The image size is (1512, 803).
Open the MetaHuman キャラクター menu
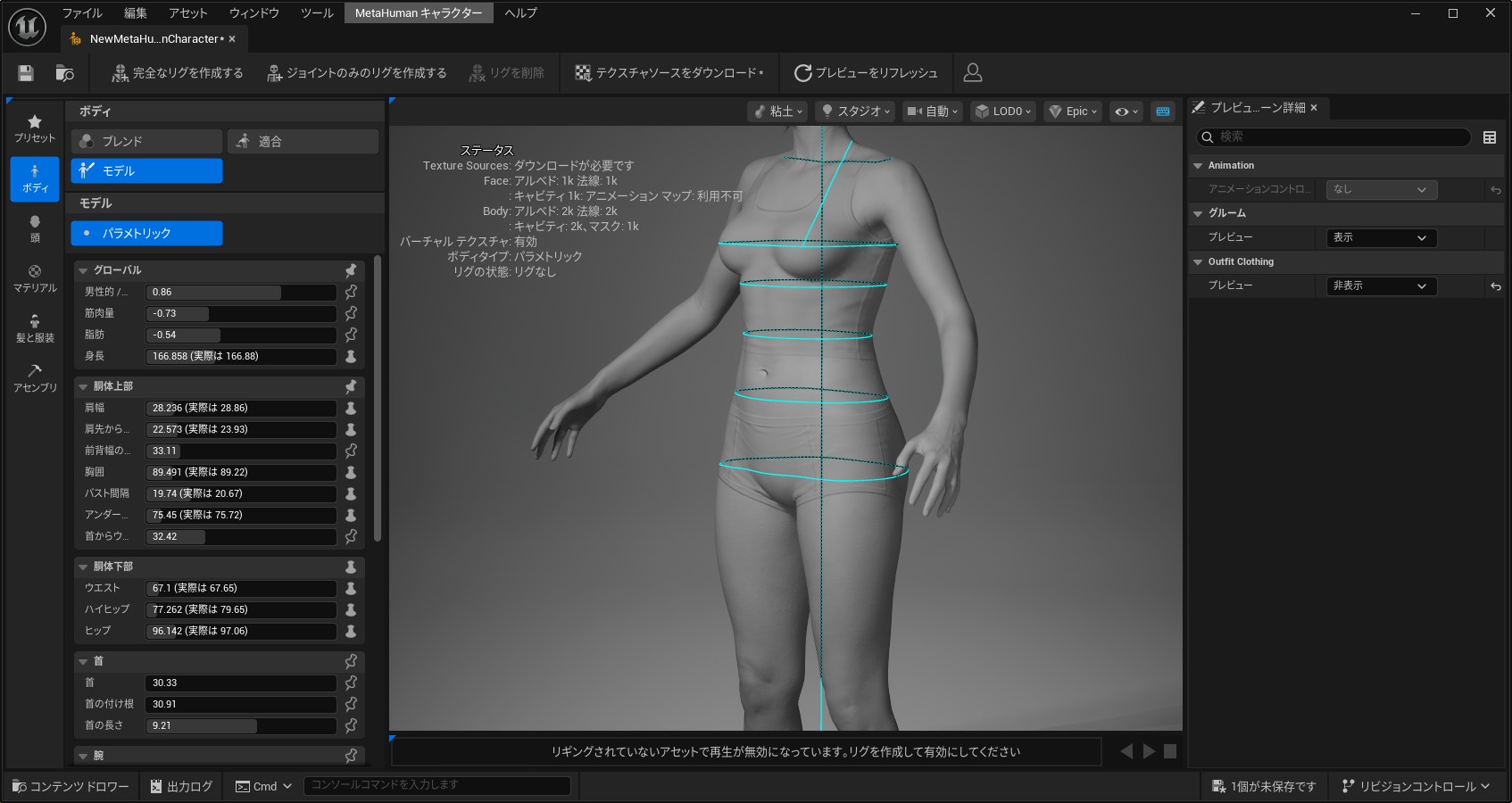[418, 12]
